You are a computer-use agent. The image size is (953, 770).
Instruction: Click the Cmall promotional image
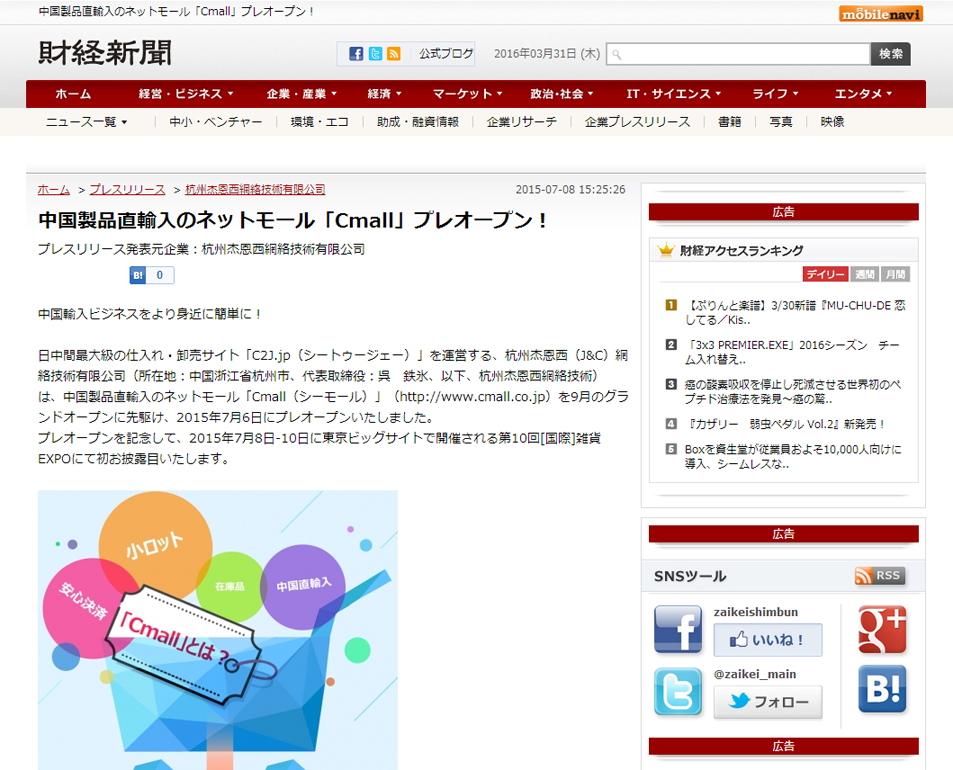pos(218,630)
